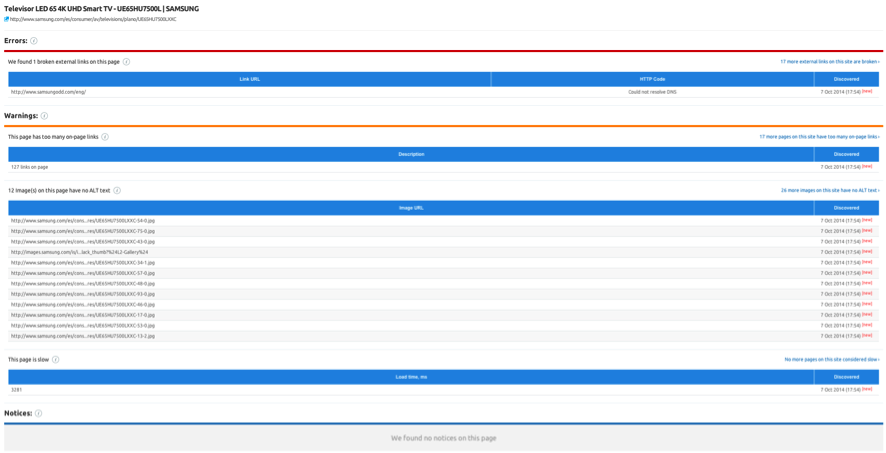Click the Load time, ms column header
The width and height of the screenshot is (886, 453).
point(411,377)
